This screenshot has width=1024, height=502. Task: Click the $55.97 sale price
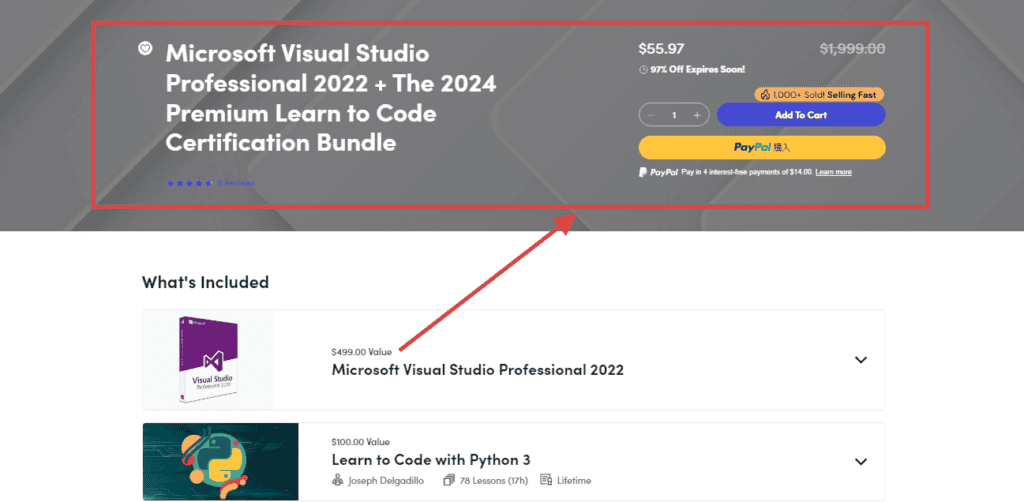coord(661,48)
